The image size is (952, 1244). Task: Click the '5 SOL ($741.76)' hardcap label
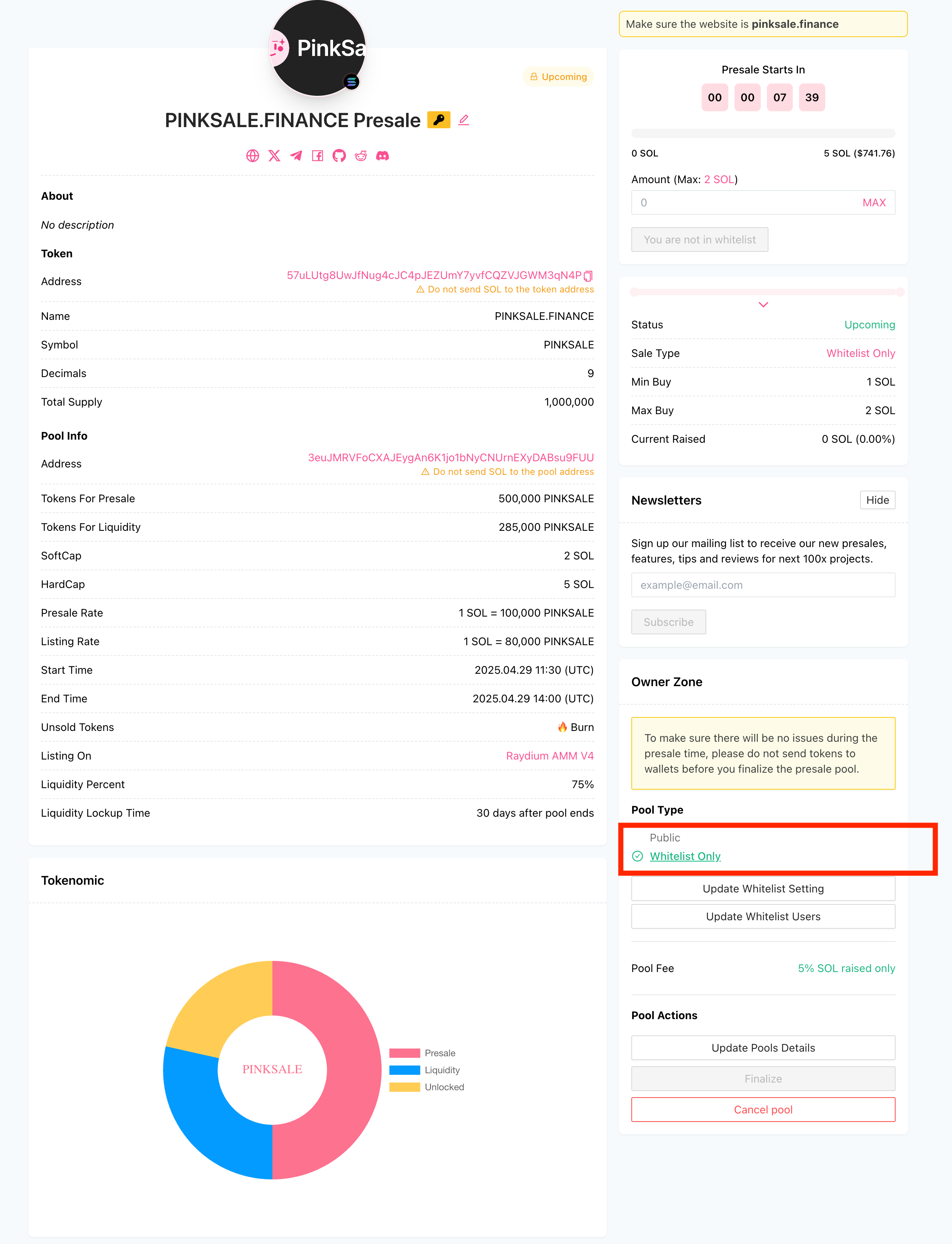point(859,153)
